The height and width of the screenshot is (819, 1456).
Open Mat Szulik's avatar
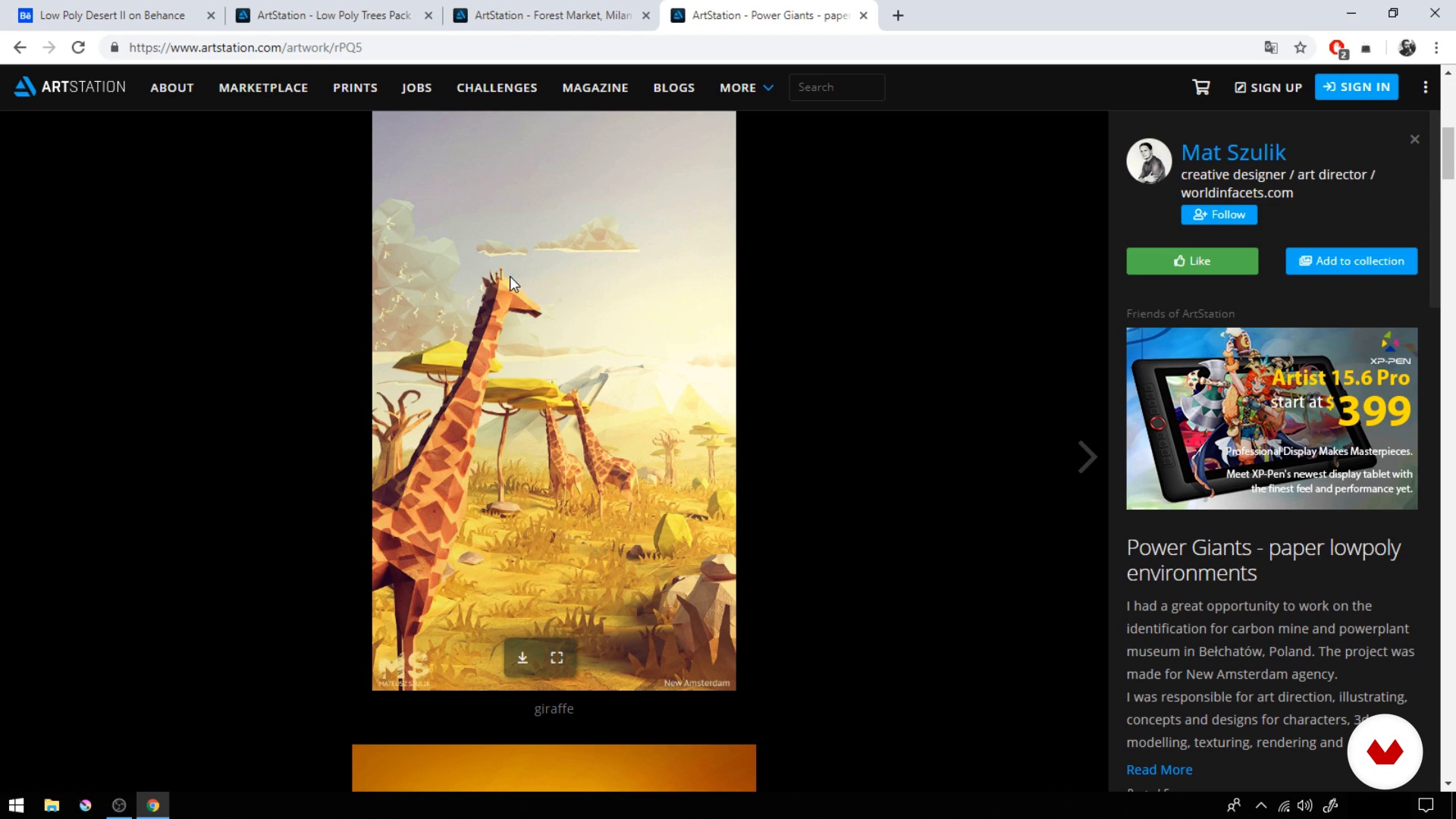(1149, 161)
